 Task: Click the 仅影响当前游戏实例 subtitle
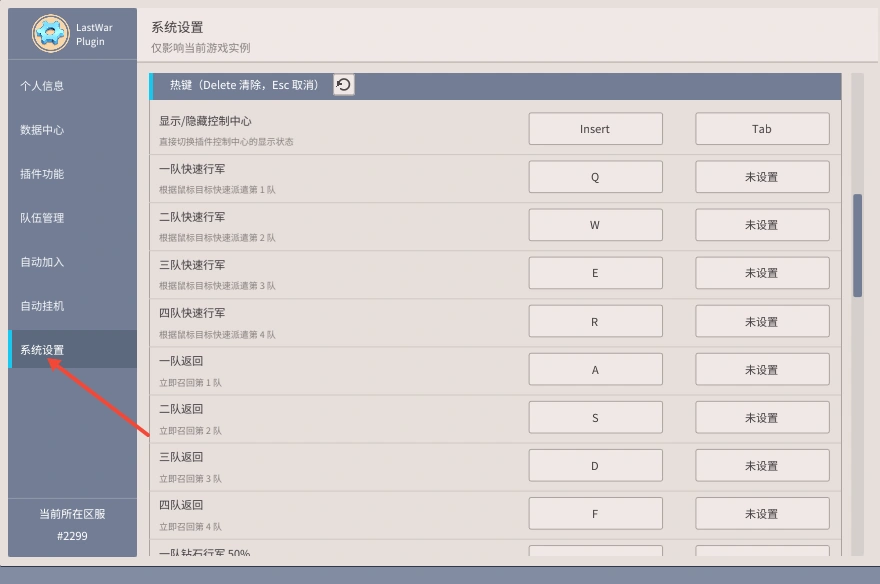(200, 48)
